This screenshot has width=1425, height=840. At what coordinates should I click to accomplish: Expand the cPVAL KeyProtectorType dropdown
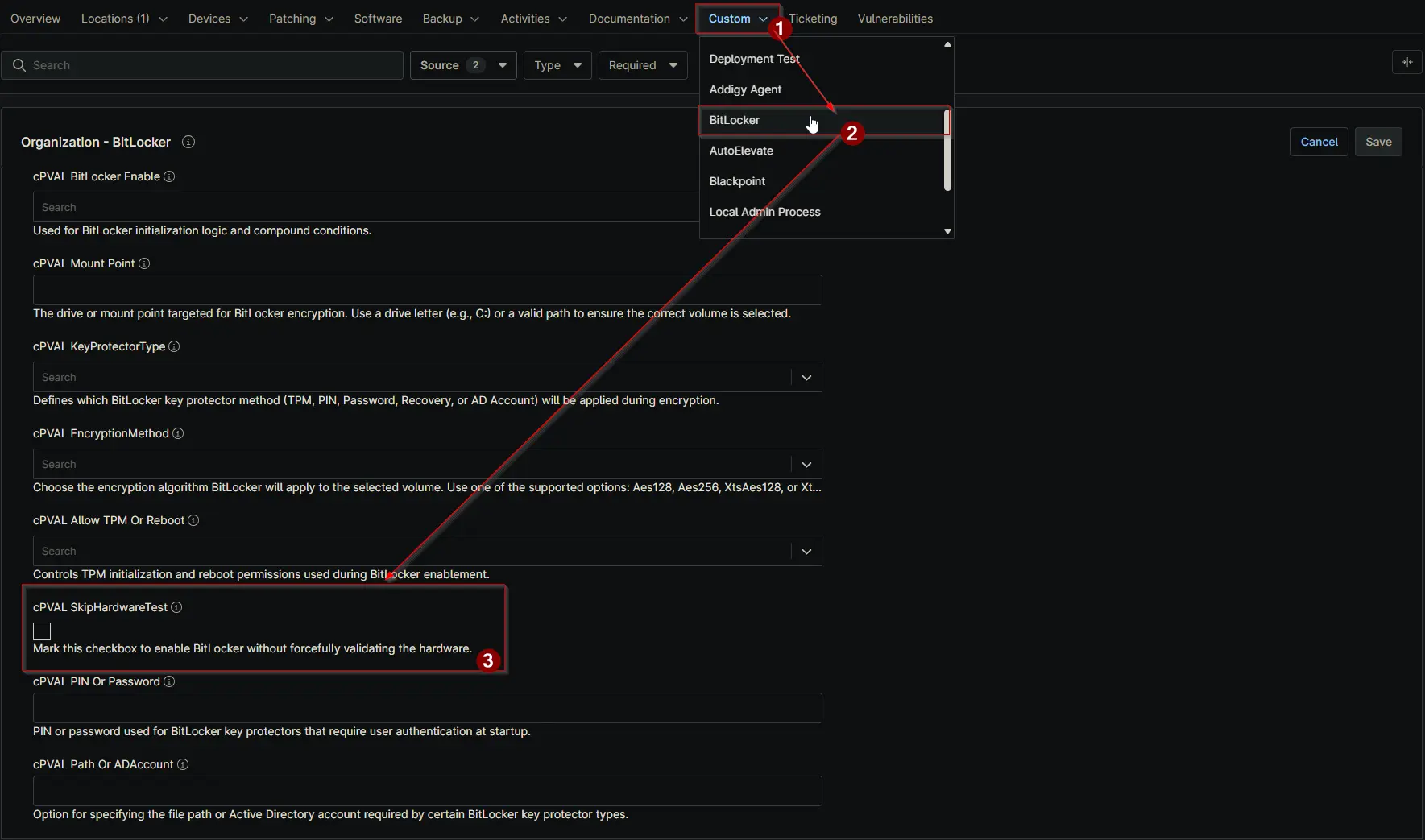[806, 377]
